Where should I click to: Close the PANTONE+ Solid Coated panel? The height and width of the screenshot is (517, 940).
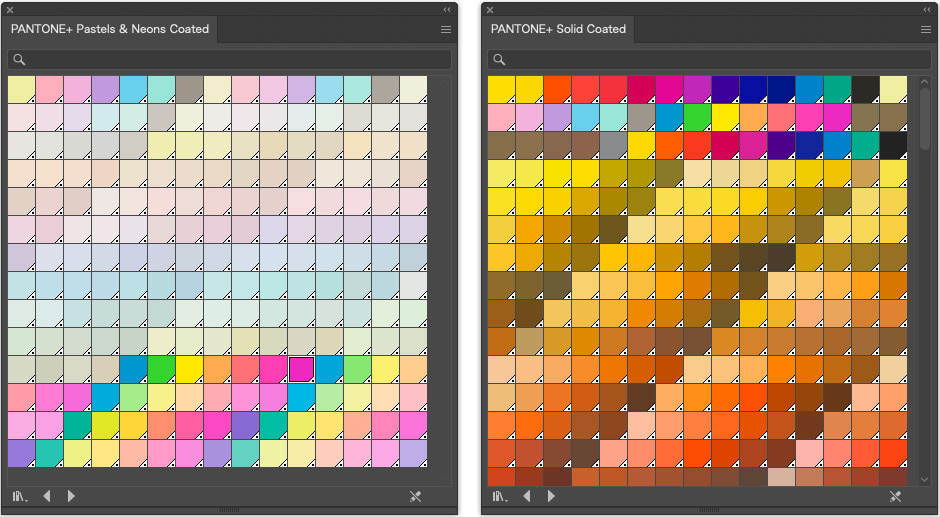(490, 9)
